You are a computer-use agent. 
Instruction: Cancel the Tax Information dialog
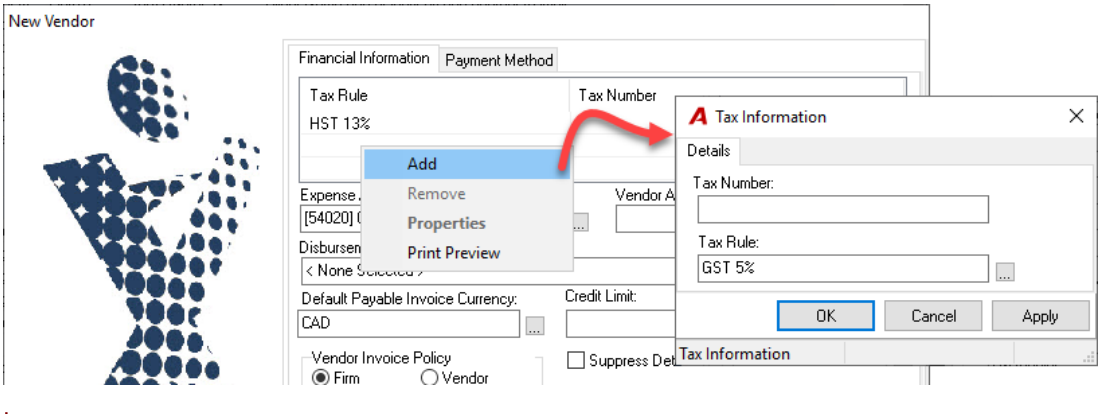coord(933,316)
